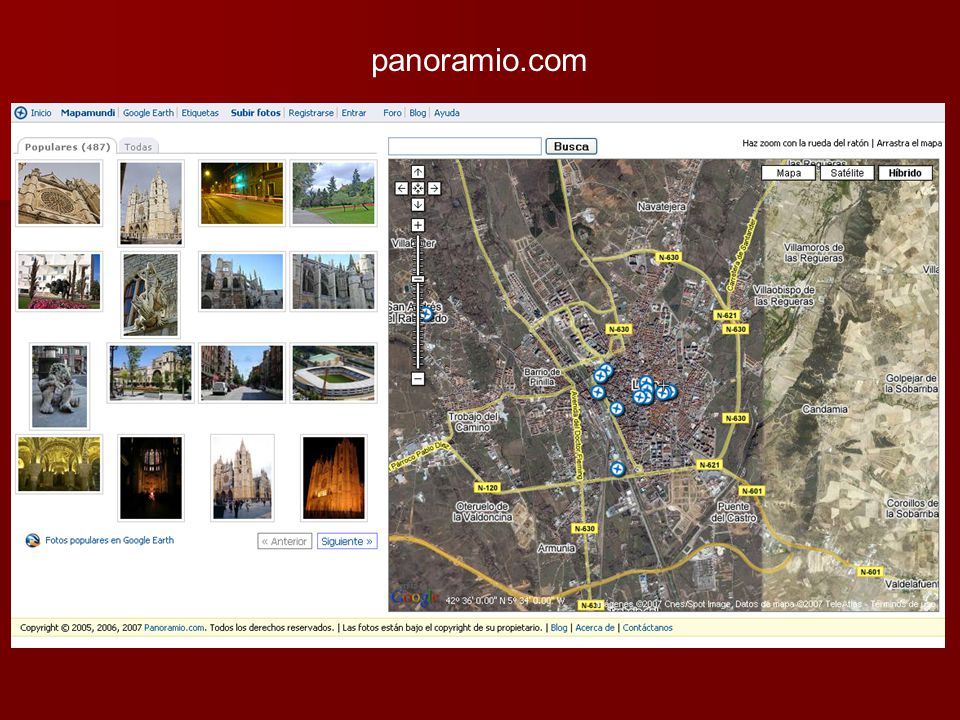The height and width of the screenshot is (720, 960).
Task: Click the N-120 road sign on the map
Action: click(487, 488)
